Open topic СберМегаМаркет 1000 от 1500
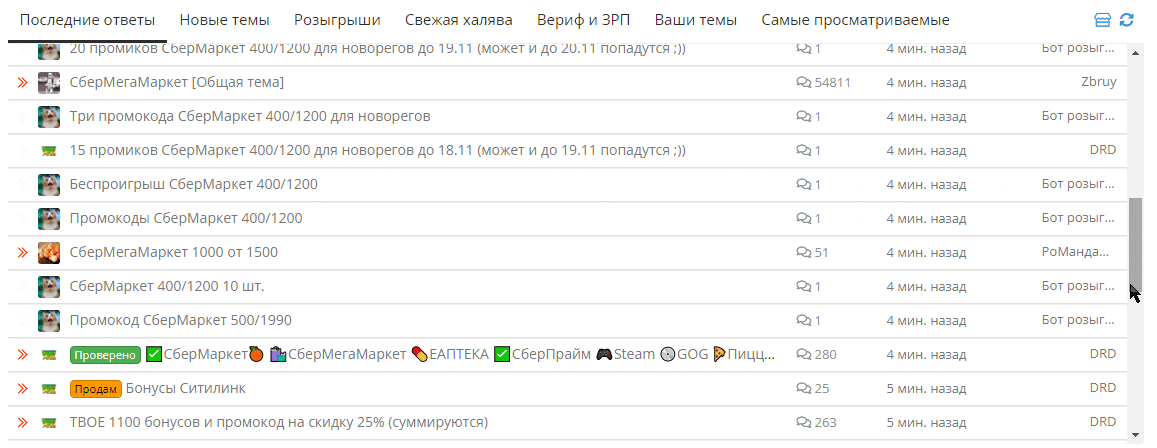Image resolution: width=1157 pixels, height=448 pixels. 173,252
